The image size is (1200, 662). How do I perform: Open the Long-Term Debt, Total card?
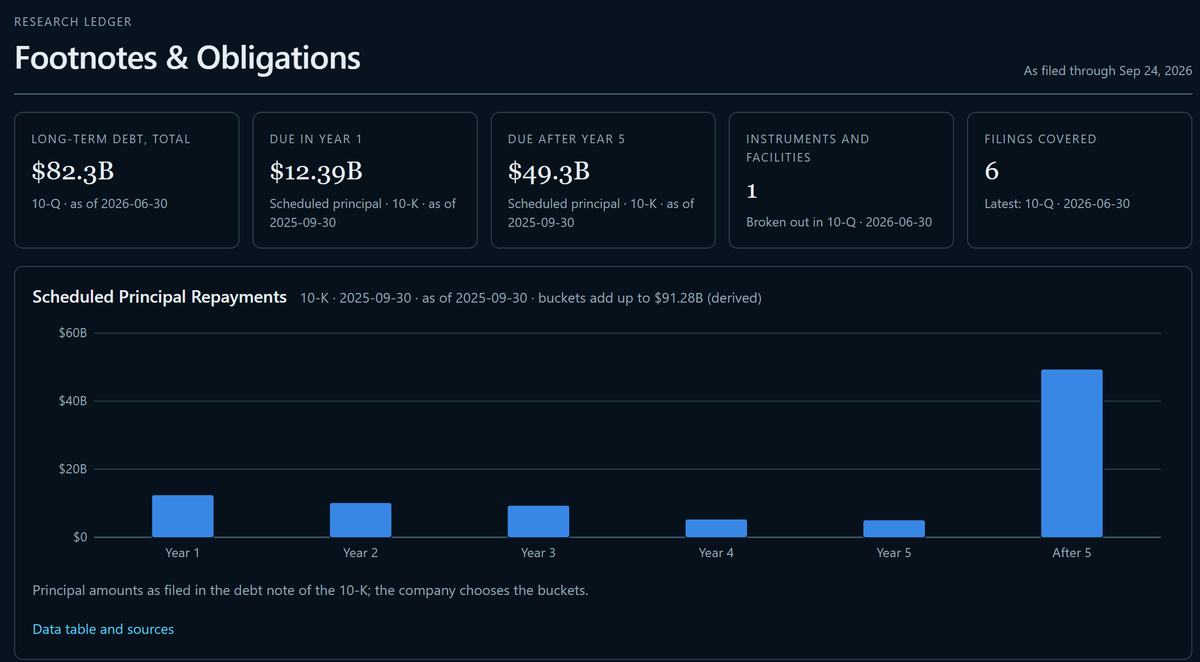pos(127,180)
